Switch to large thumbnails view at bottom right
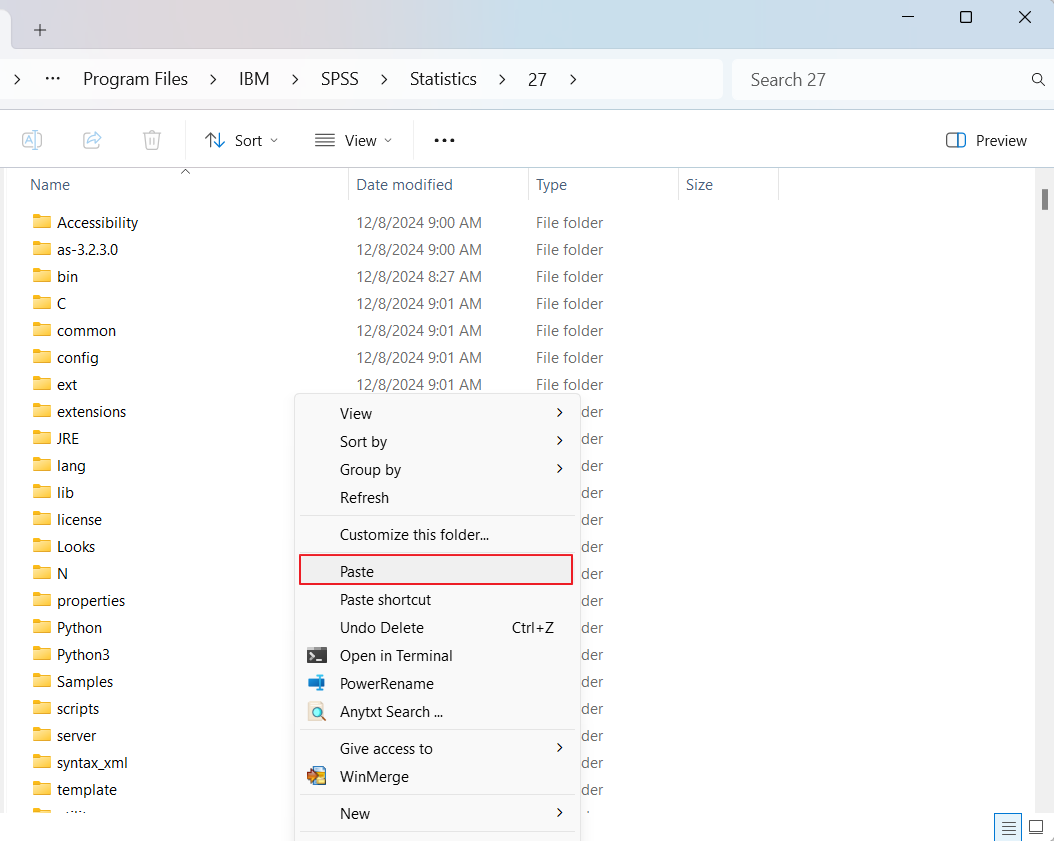Image resolution: width=1054 pixels, height=841 pixels. pos(1036,826)
